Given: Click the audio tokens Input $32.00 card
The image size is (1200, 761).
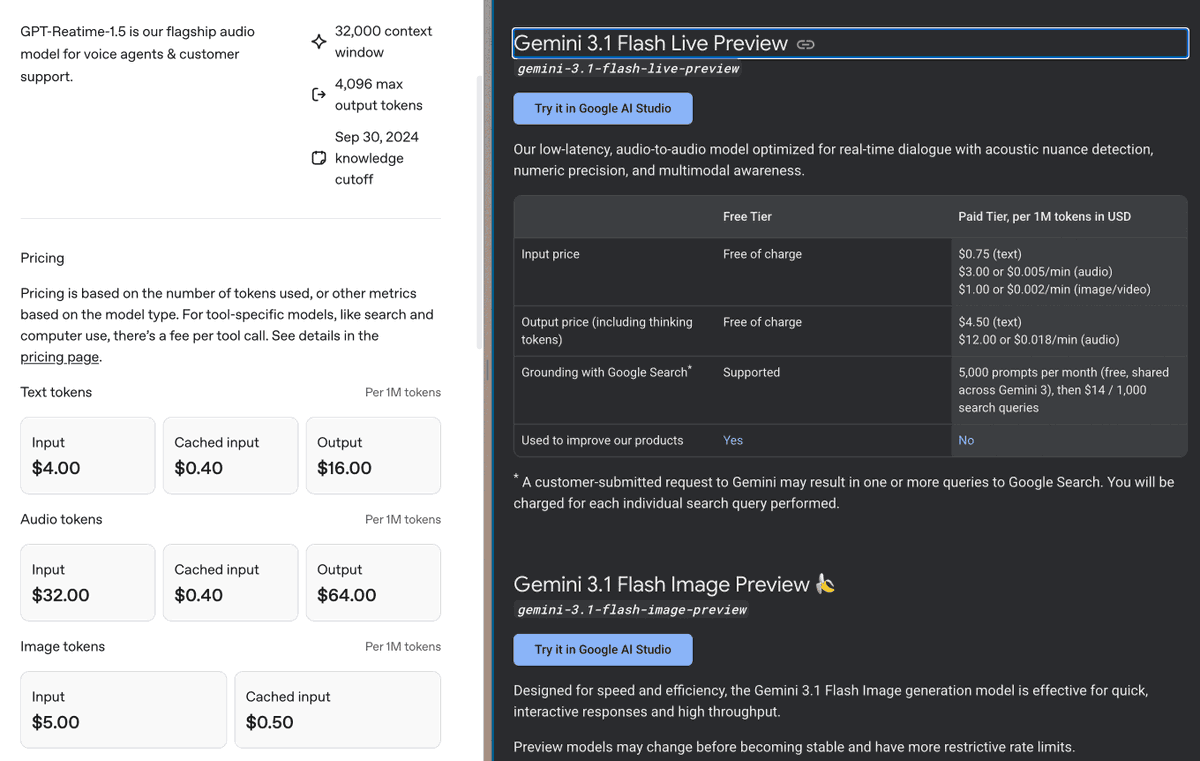Looking at the screenshot, I should 88,583.
